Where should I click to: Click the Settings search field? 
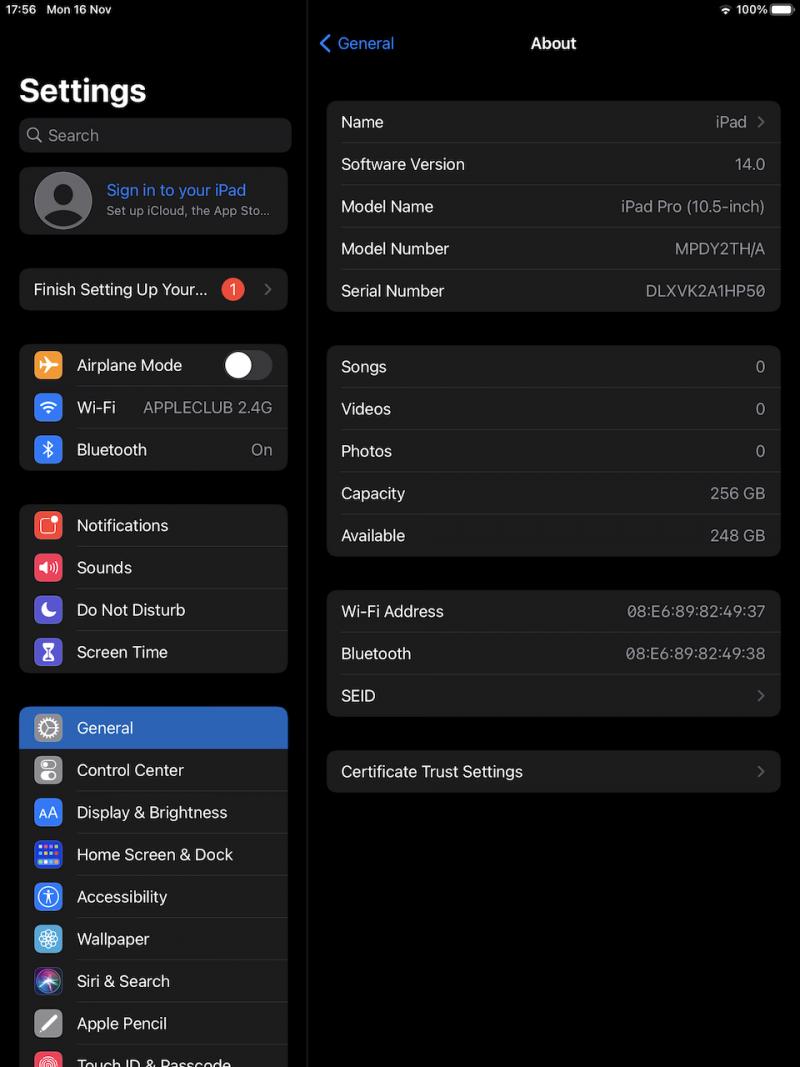155,135
